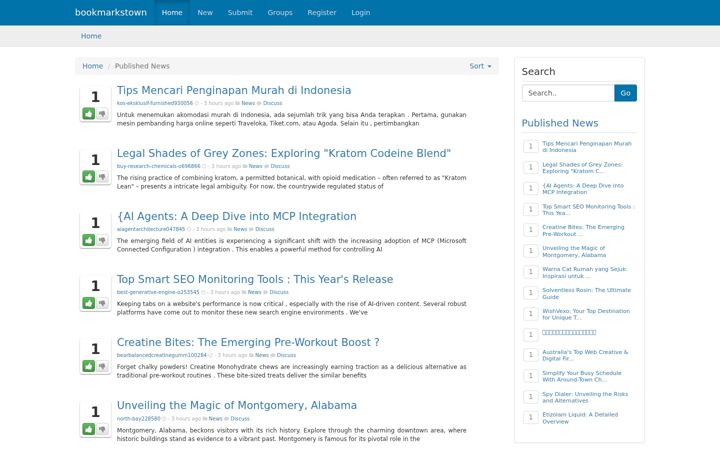Open Groups in the navbar

coord(280,12)
